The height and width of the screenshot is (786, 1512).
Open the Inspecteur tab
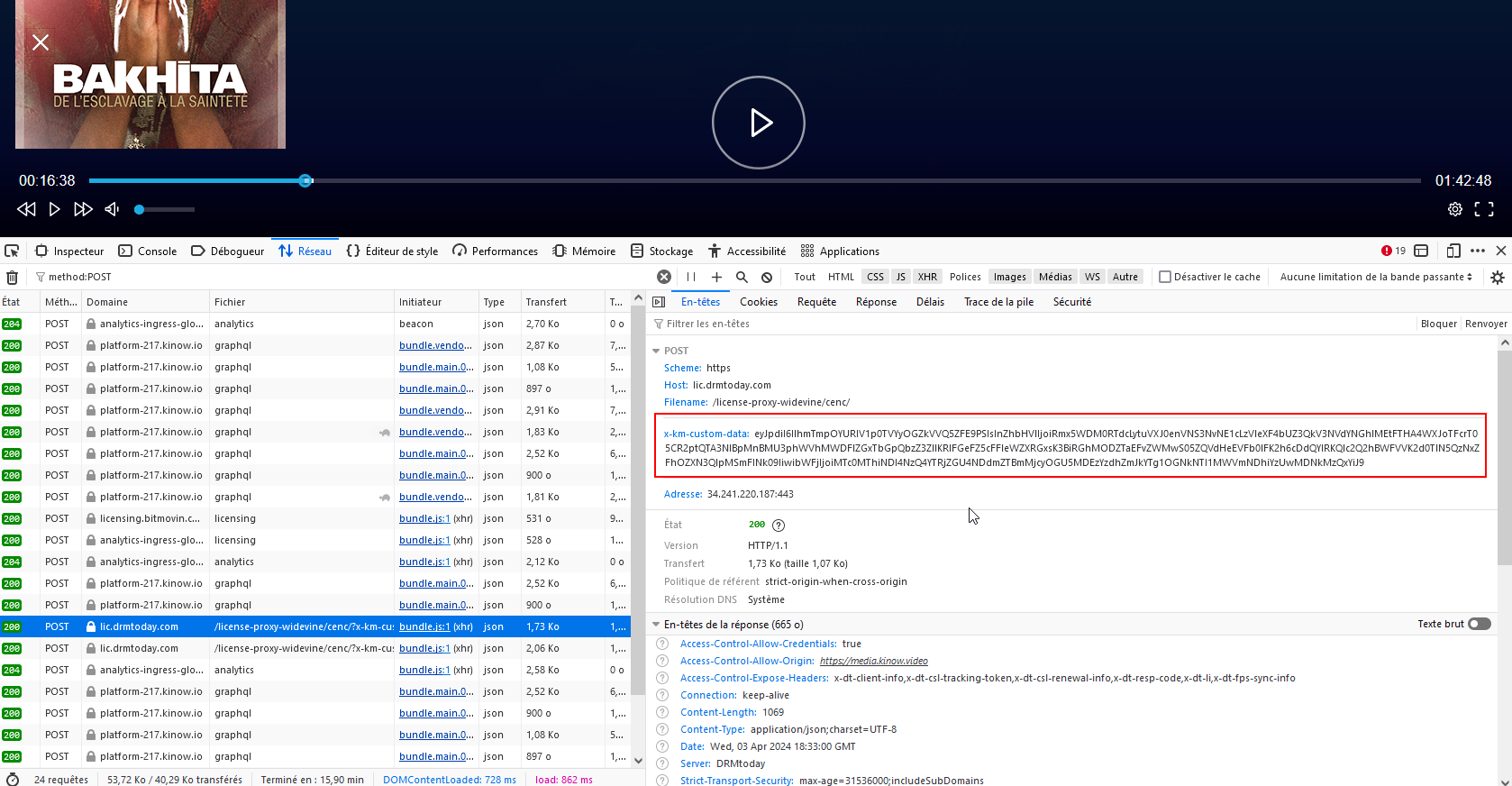click(69, 251)
